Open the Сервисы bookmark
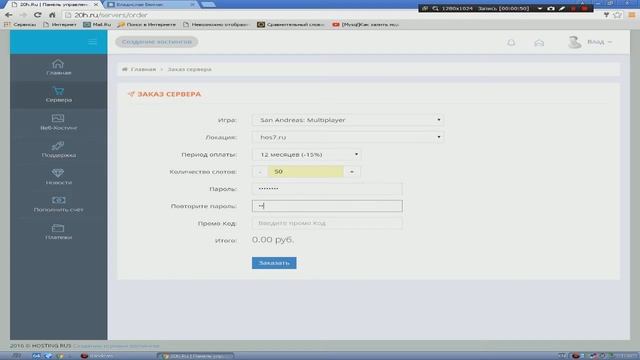 pyautogui.click(x=21, y=24)
